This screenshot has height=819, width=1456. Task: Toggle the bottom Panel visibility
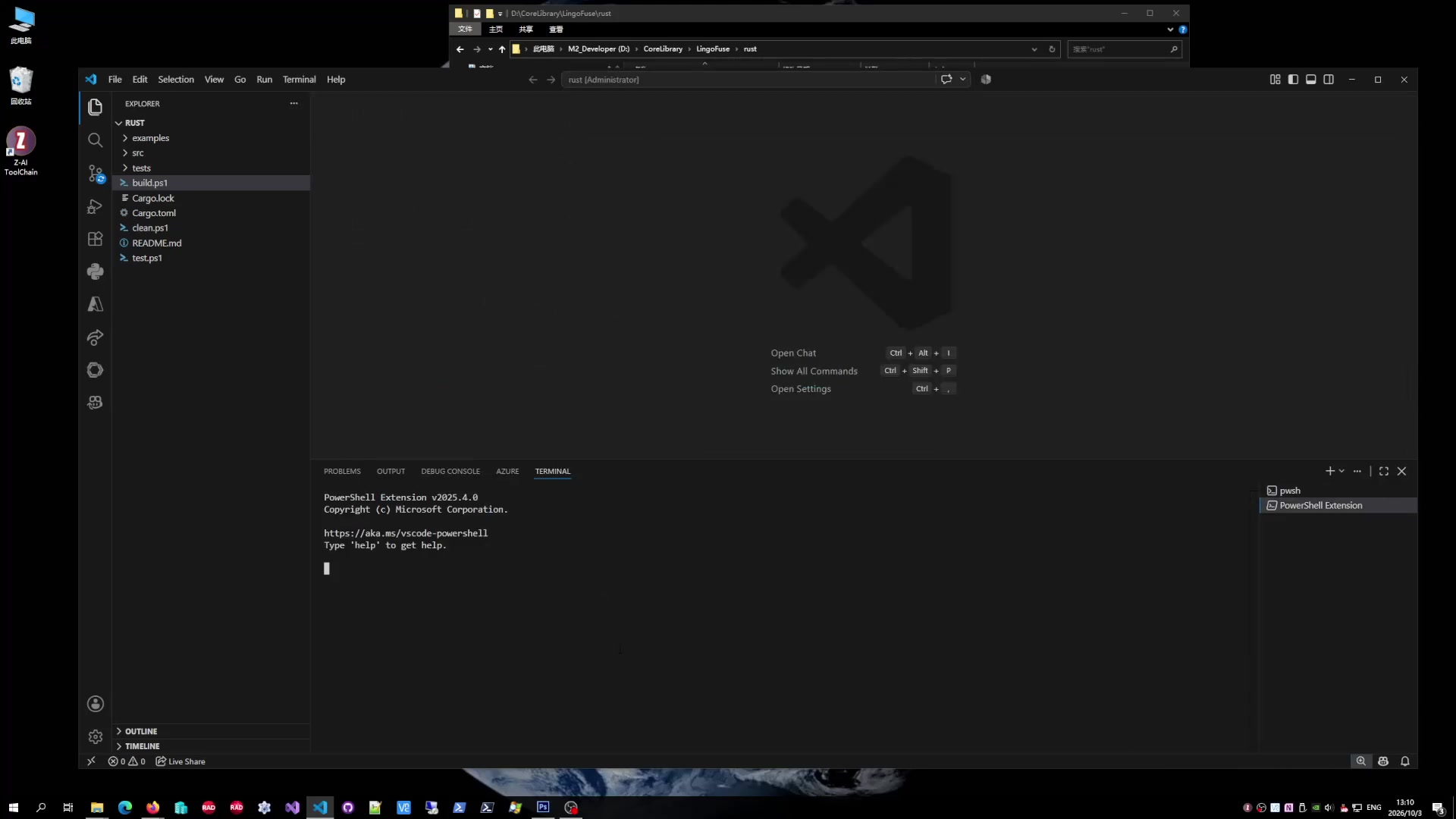[x=1310, y=79]
